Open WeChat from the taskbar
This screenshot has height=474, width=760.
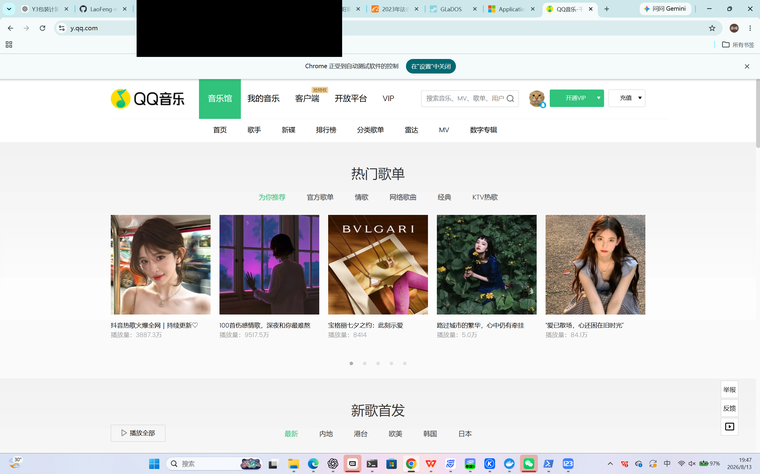[x=528, y=464]
